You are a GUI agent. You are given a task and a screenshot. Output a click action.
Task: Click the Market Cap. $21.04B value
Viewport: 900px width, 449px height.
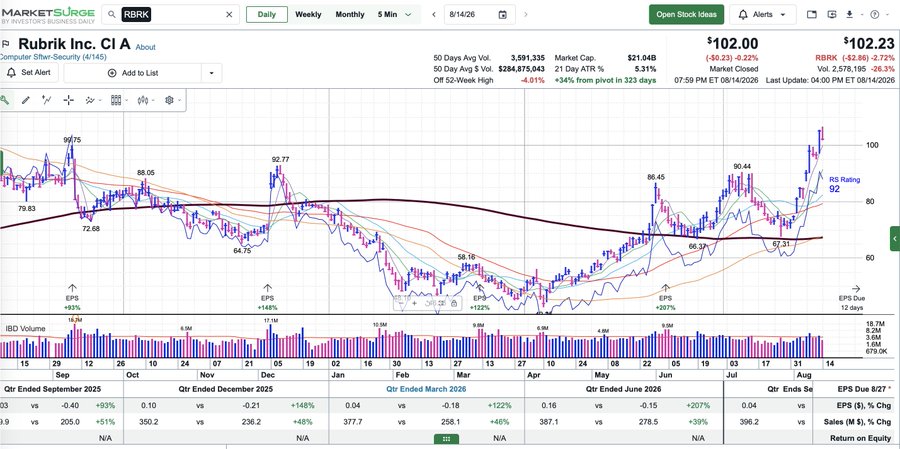click(x=642, y=58)
